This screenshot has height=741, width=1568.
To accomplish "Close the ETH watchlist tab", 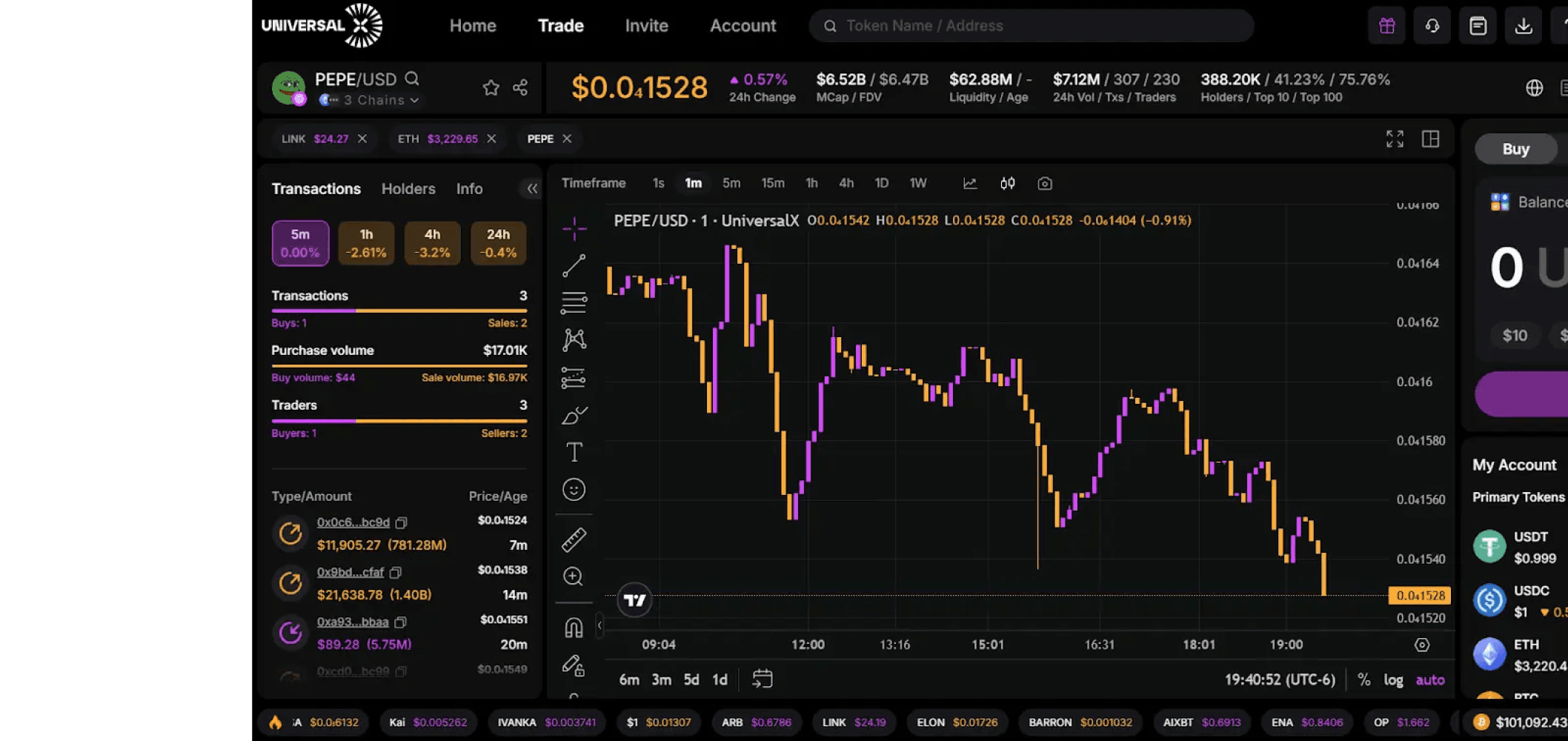I will tap(491, 139).
